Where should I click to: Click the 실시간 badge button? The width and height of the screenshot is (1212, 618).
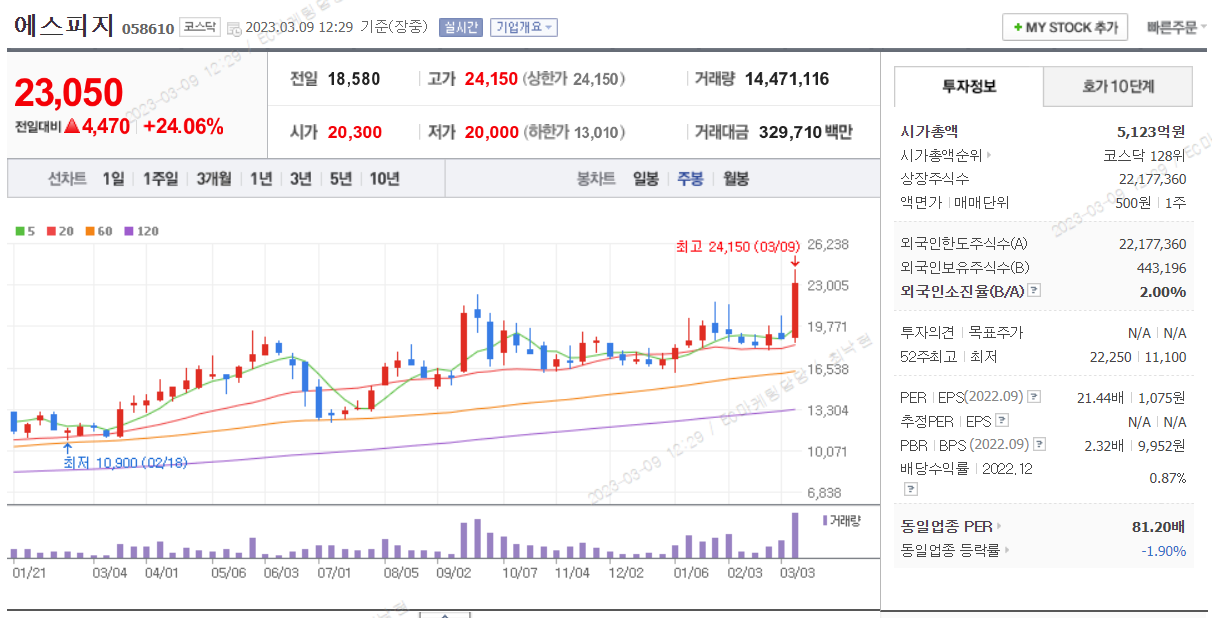(461, 27)
